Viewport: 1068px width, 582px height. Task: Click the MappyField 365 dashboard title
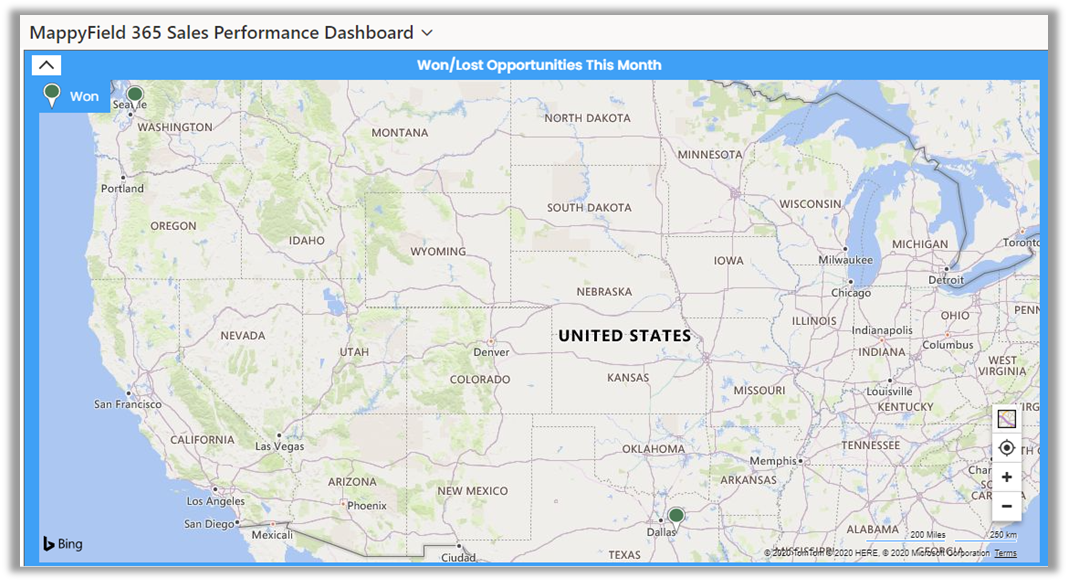[x=221, y=33]
